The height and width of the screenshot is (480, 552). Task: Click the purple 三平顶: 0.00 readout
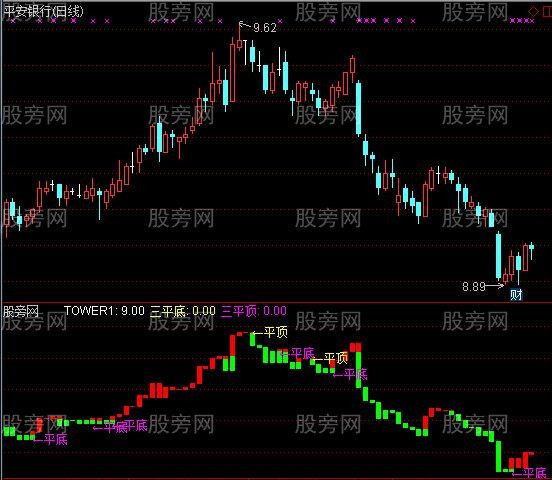tap(254, 311)
